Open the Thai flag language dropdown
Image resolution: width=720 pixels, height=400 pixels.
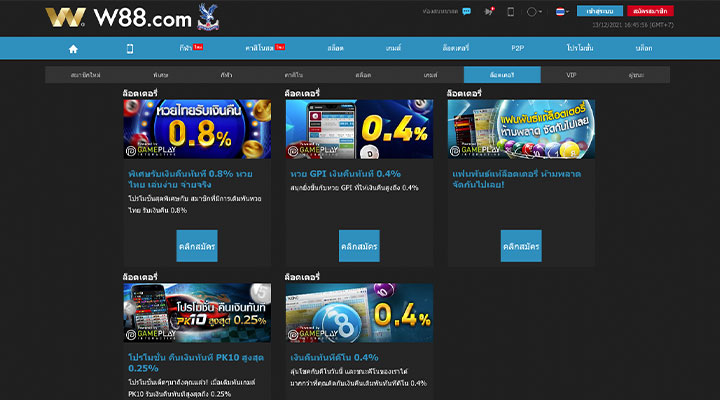562,11
